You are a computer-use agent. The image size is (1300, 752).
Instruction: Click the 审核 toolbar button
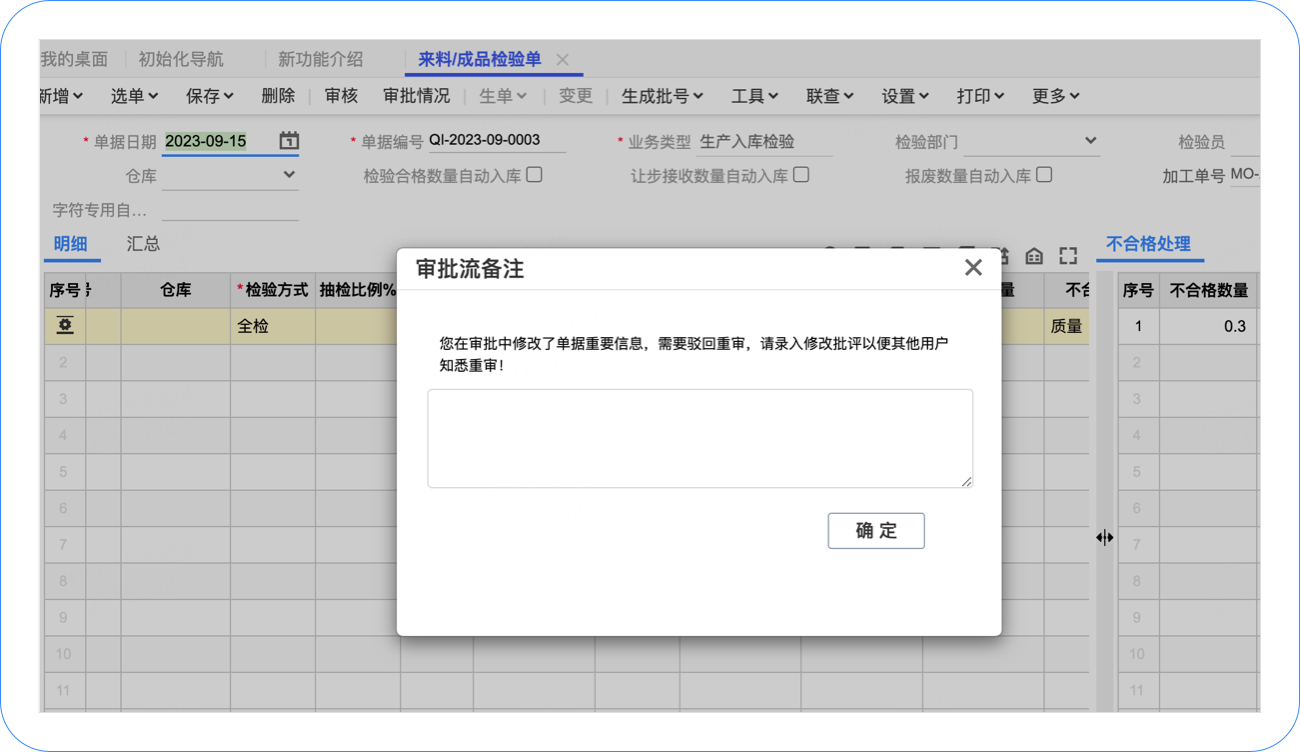click(x=341, y=96)
